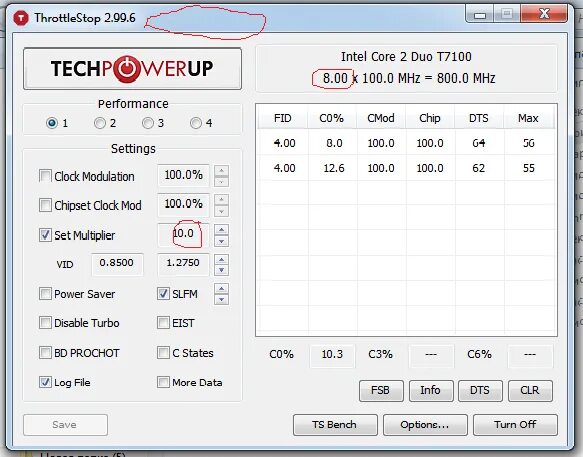Open the FSB button
583x457 pixels.
point(381,390)
